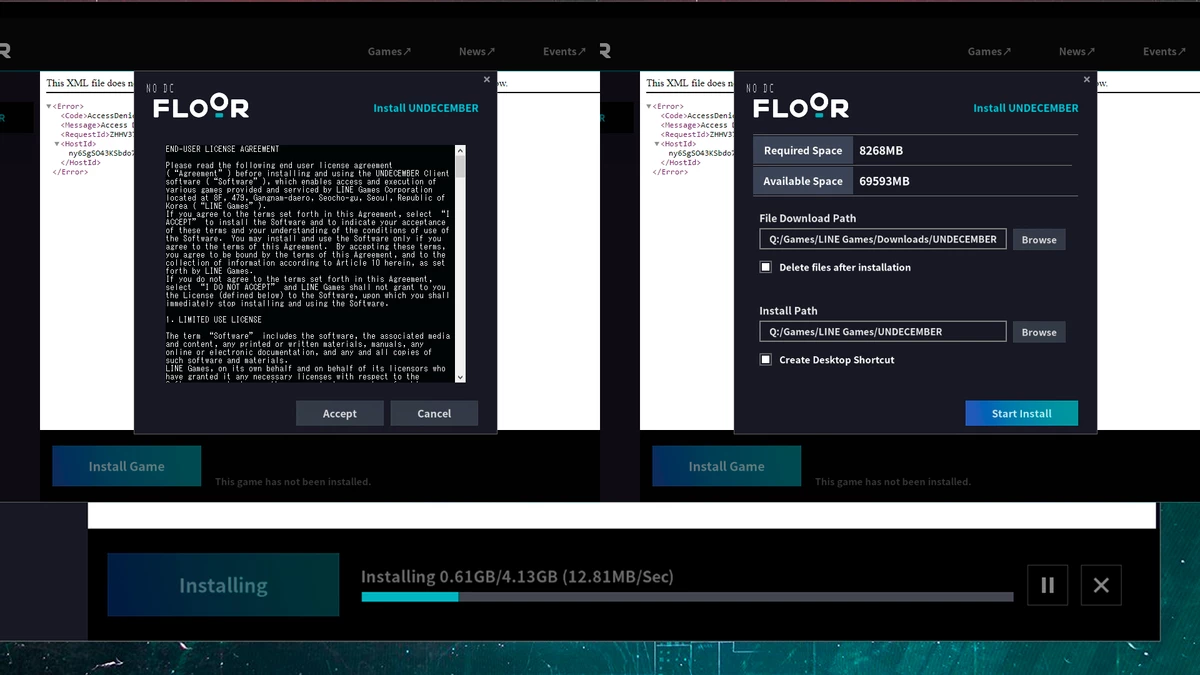The height and width of the screenshot is (675, 1200).
Task: Click the license text scrollbar down arrow
Action: coord(460,376)
